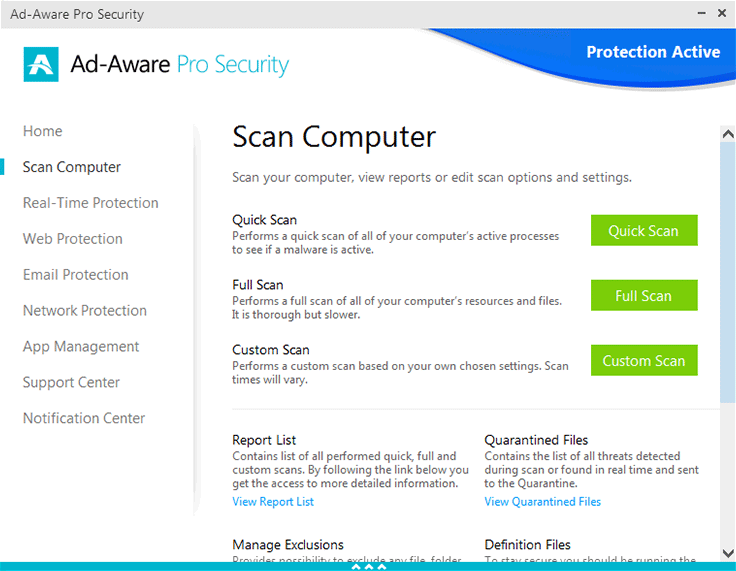
Task: Select Scan Computer in sidebar
Action: (x=72, y=167)
